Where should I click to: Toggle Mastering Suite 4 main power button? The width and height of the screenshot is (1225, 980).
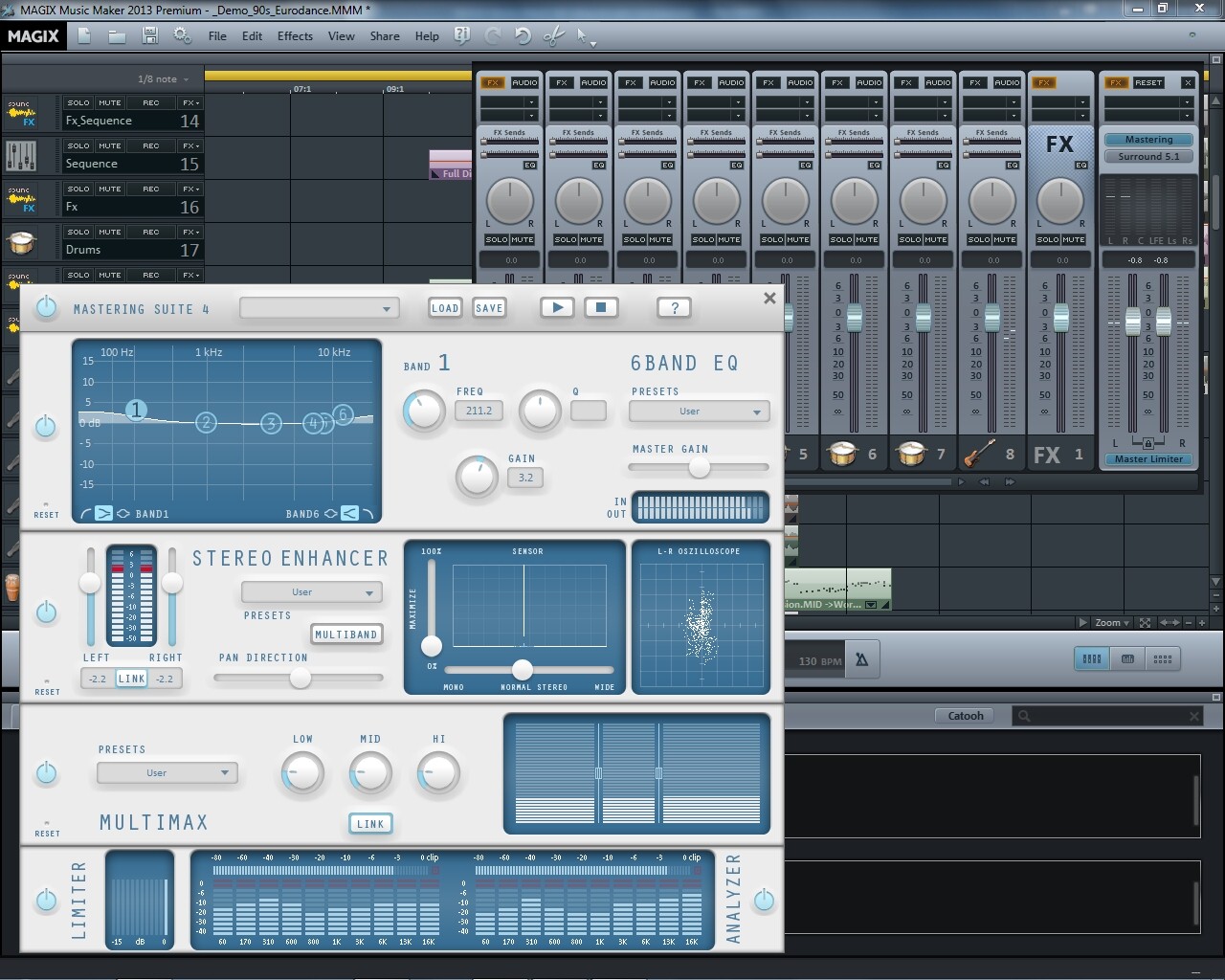(46, 308)
